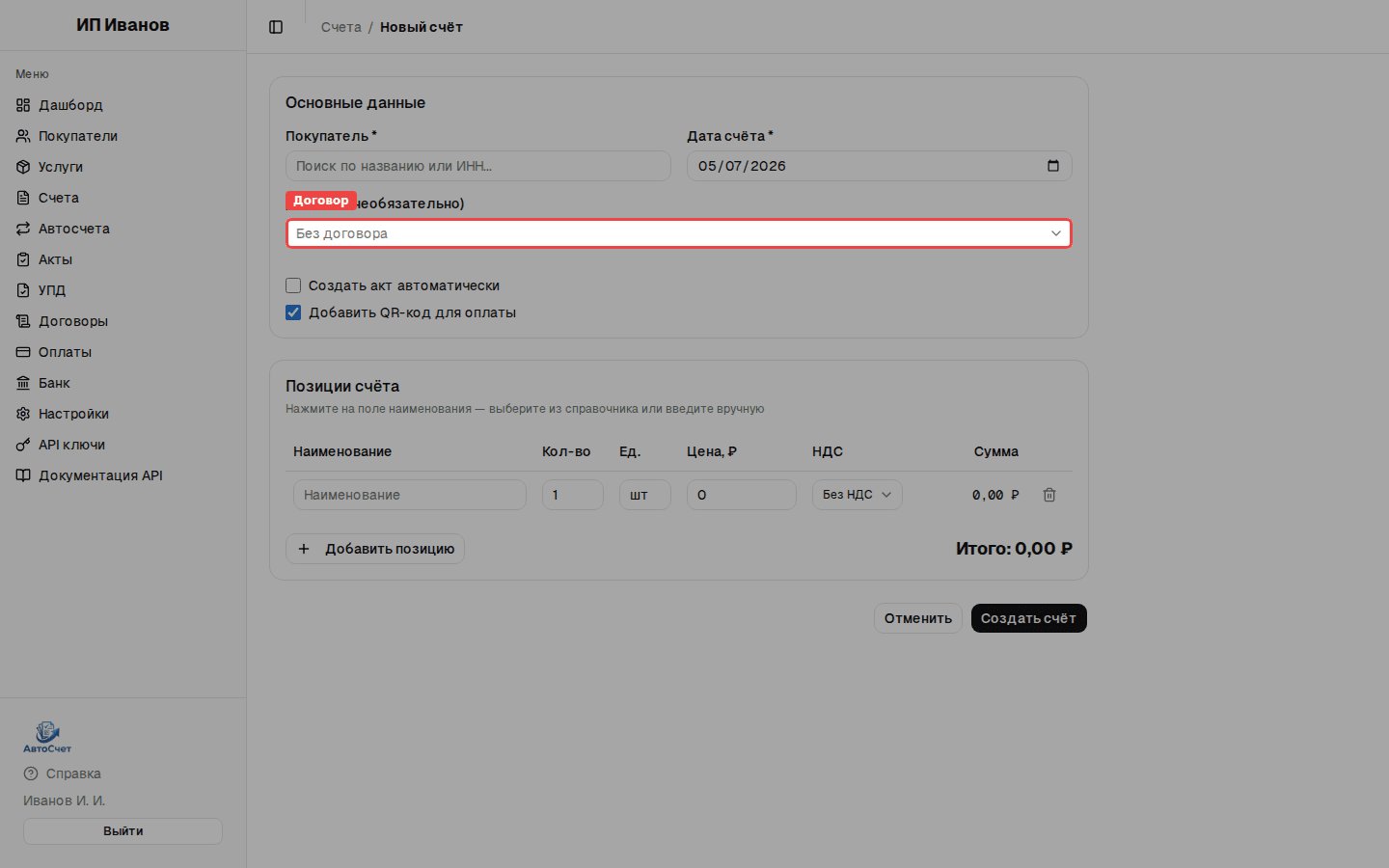The image size is (1389, 868).
Task: Click the Документация API book icon
Action: [23, 475]
